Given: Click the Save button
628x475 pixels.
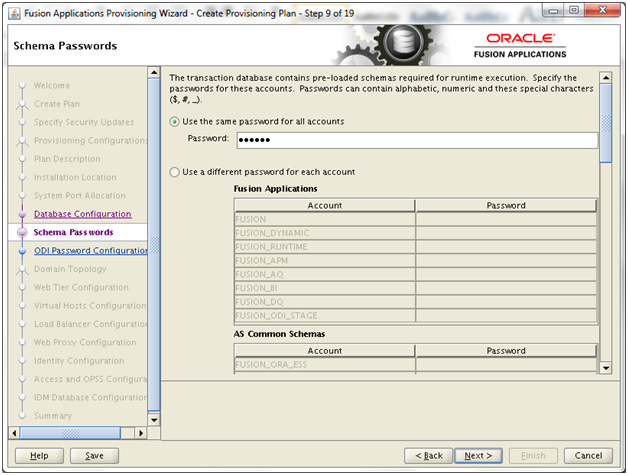Looking at the screenshot, I should [94, 456].
